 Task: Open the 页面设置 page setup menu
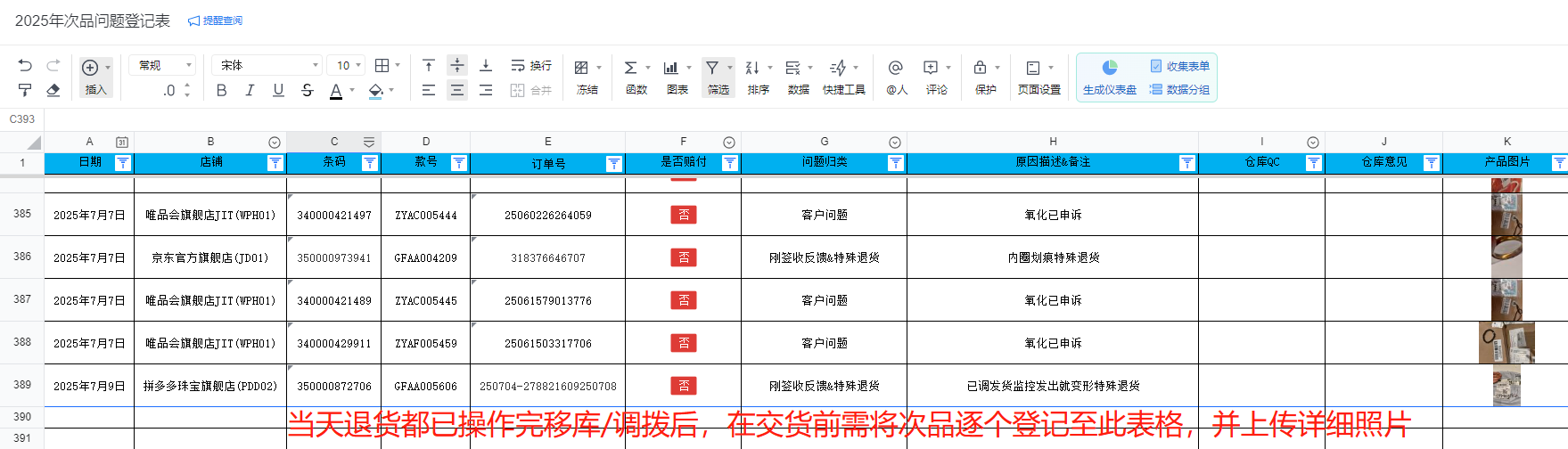(x=1038, y=77)
